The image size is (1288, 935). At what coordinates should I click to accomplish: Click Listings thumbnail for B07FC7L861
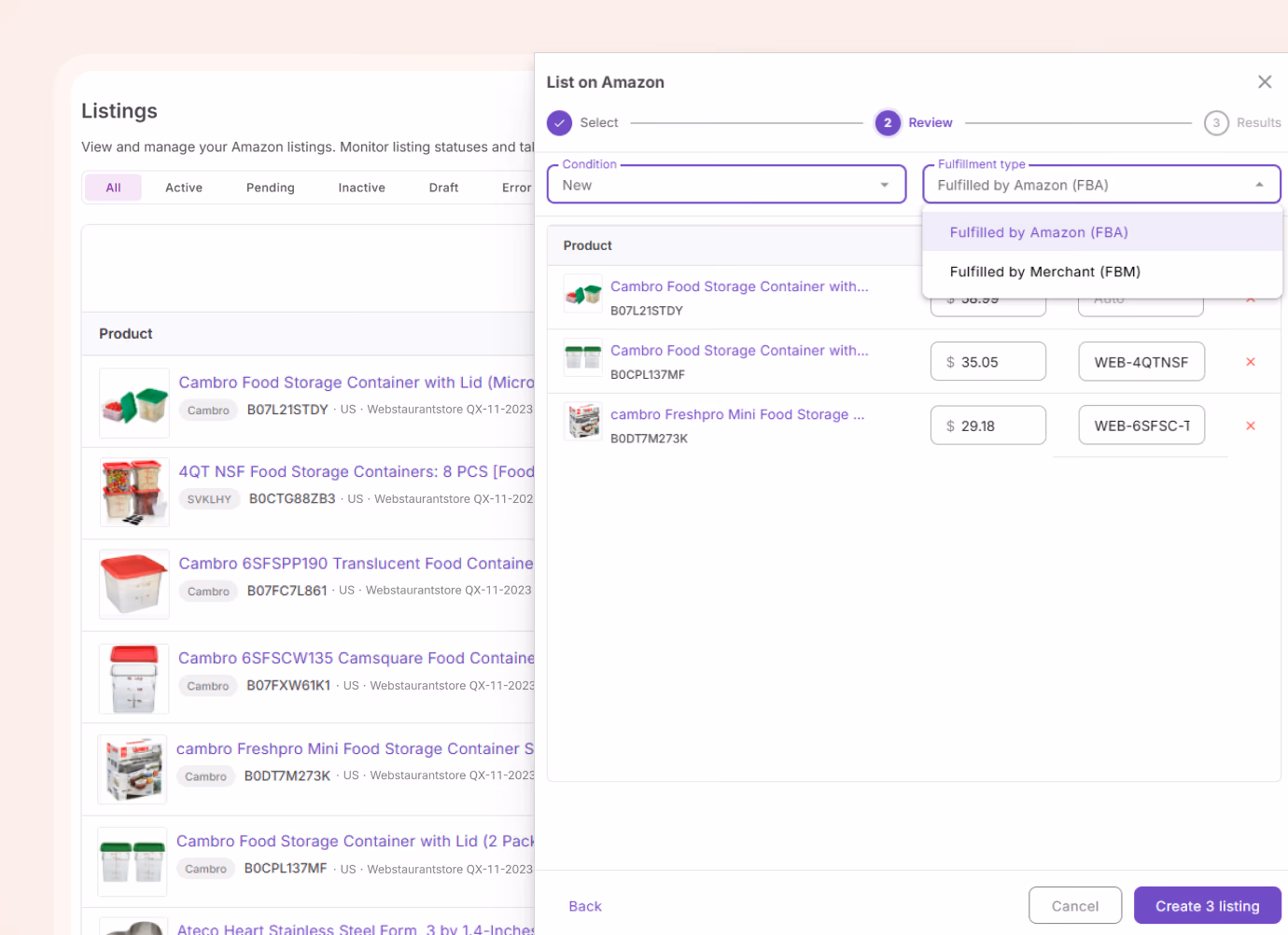click(x=134, y=584)
